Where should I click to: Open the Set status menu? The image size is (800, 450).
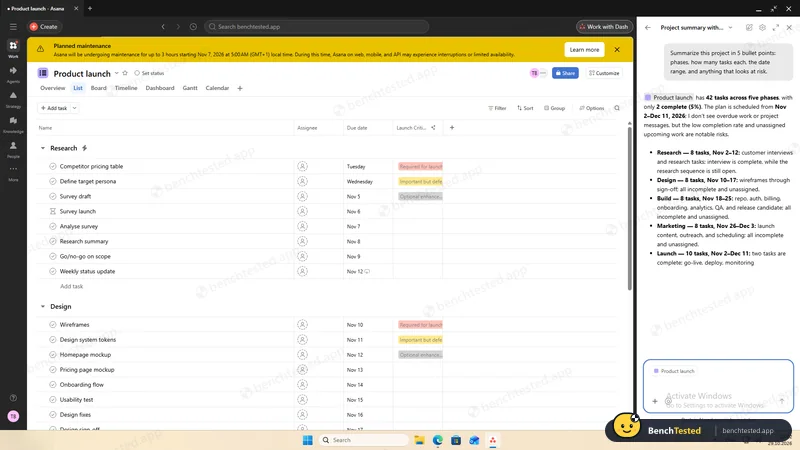pyautogui.click(x=149, y=73)
